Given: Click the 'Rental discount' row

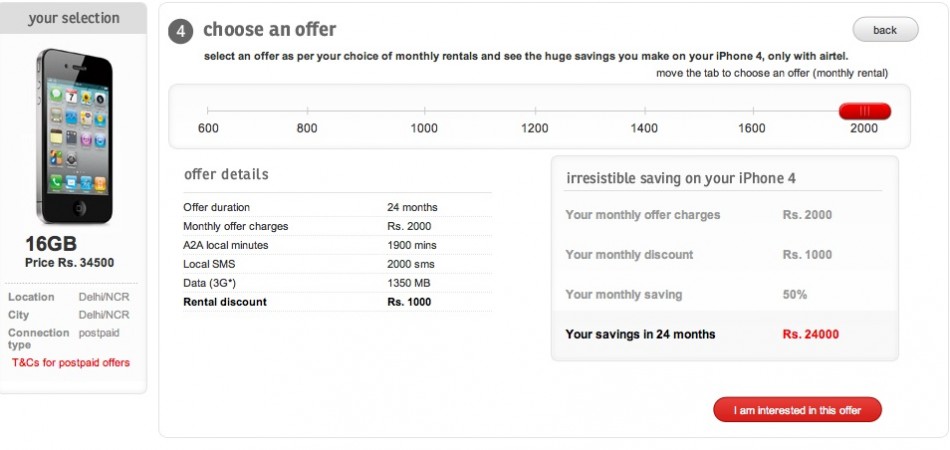Looking at the screenshot, I should (x=337, y=301).
